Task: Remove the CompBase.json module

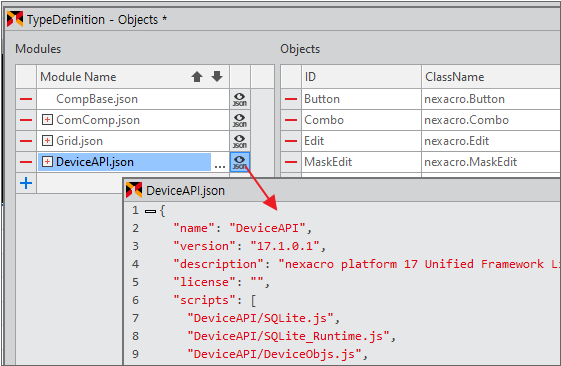Action: pyautogui.click(x=26, y=99)
